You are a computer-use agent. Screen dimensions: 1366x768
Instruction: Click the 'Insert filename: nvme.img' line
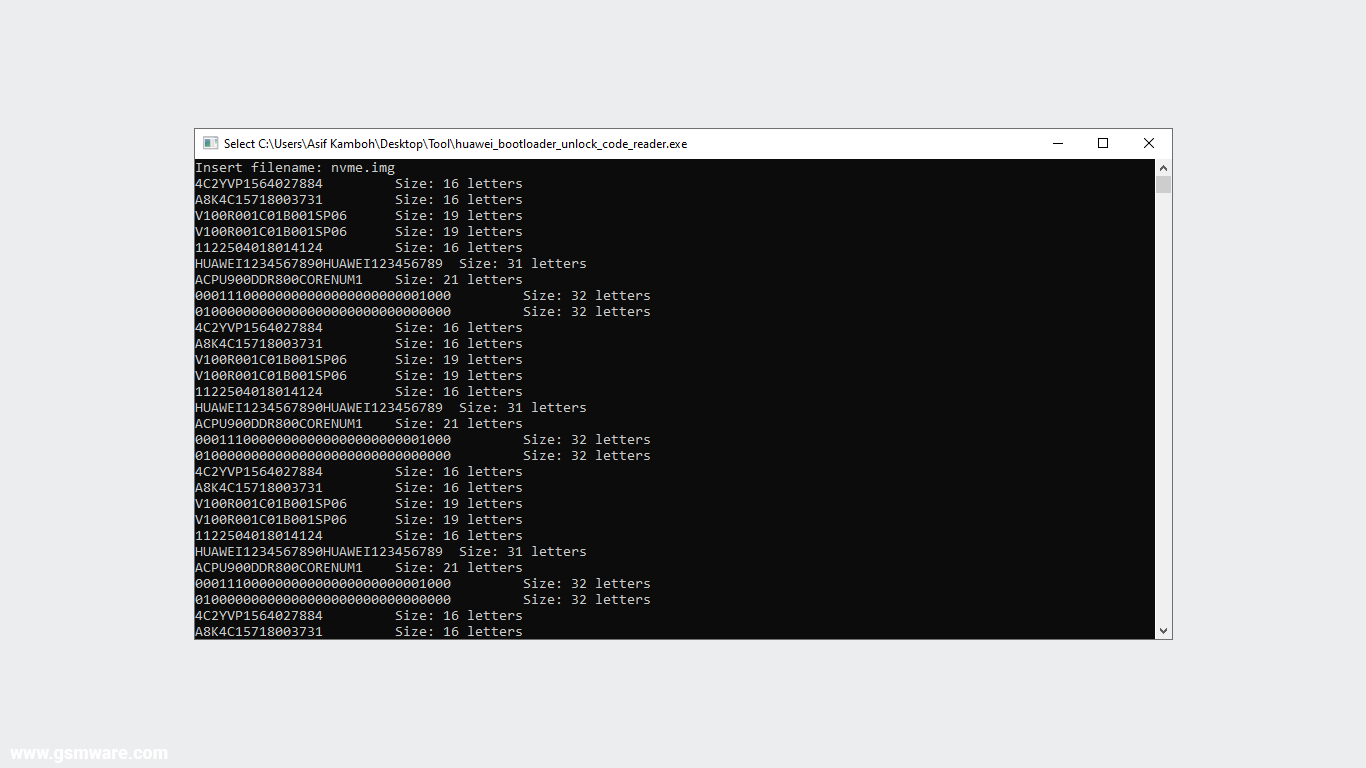295,168
